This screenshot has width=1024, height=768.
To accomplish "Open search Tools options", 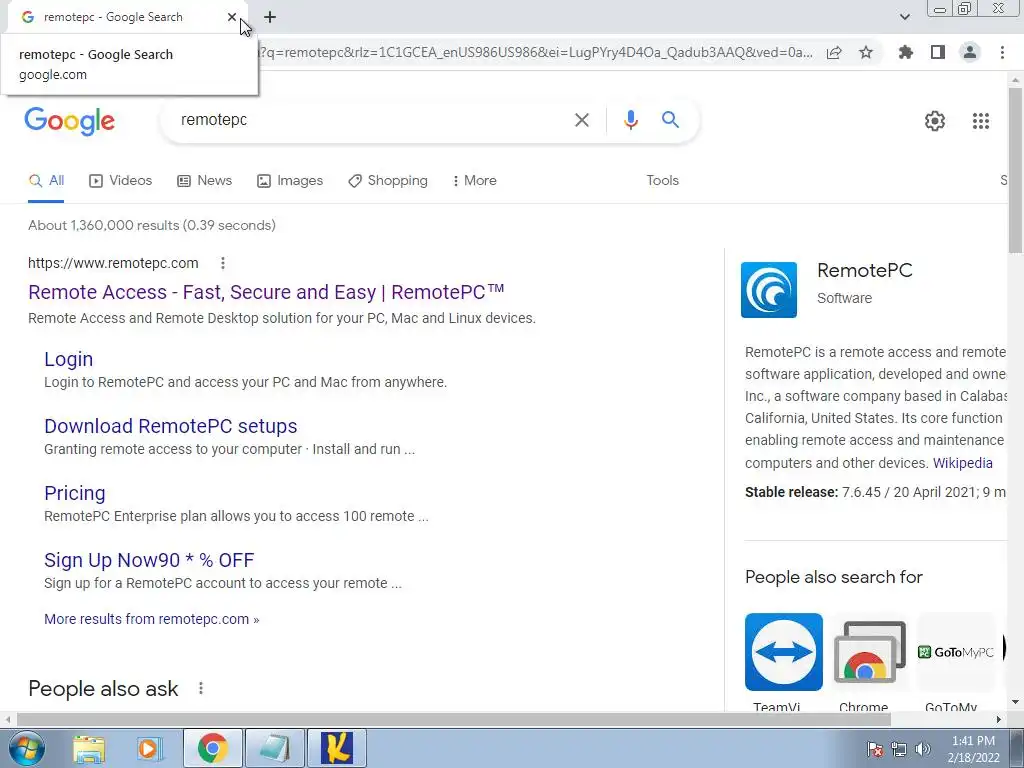I will click(x=662, y=180).
